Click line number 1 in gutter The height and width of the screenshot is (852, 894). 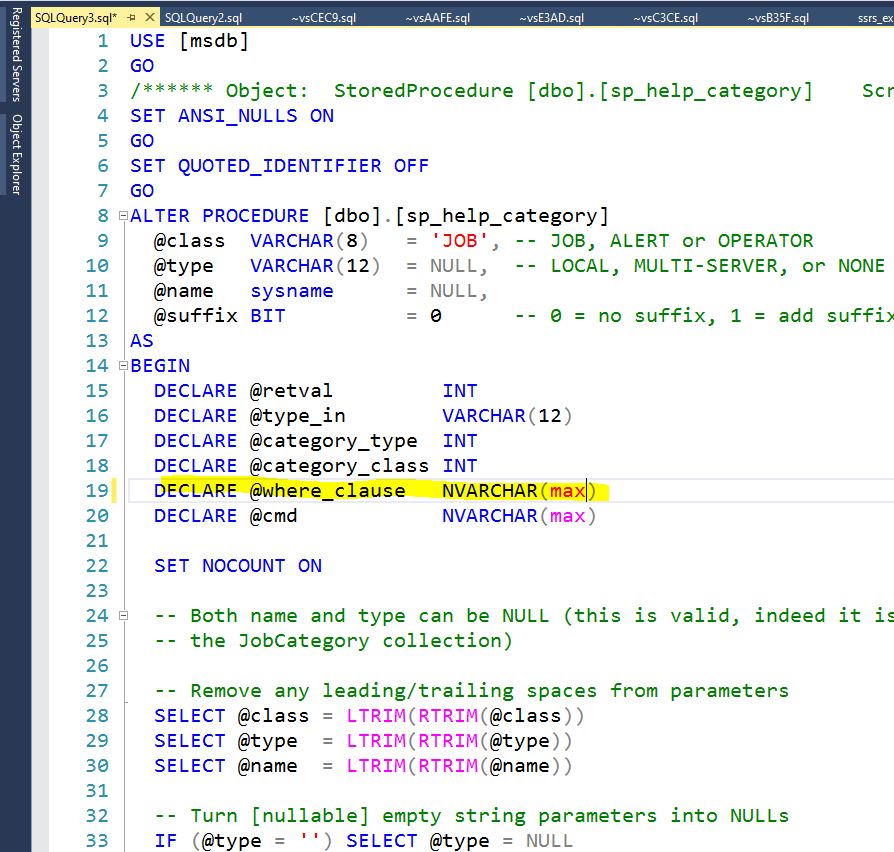(103, 41)
